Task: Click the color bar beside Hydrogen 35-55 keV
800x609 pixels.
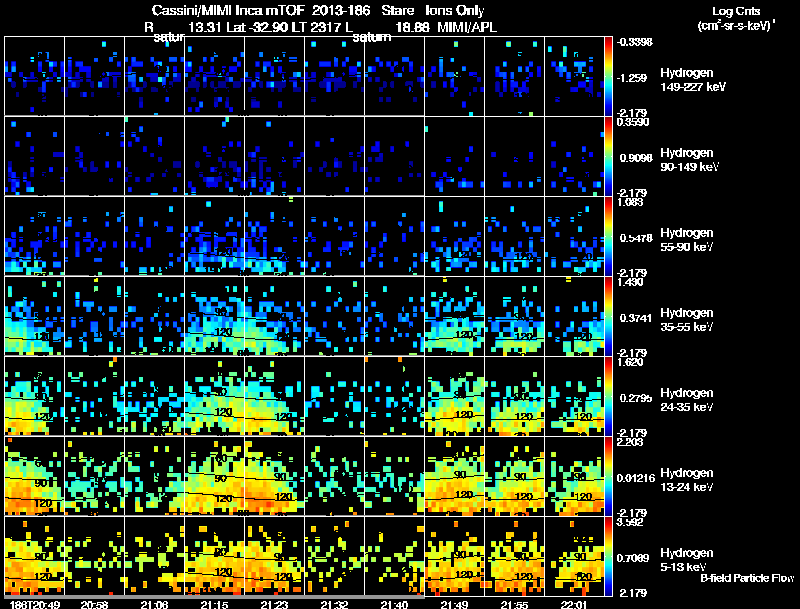Action: pos(608,316)
